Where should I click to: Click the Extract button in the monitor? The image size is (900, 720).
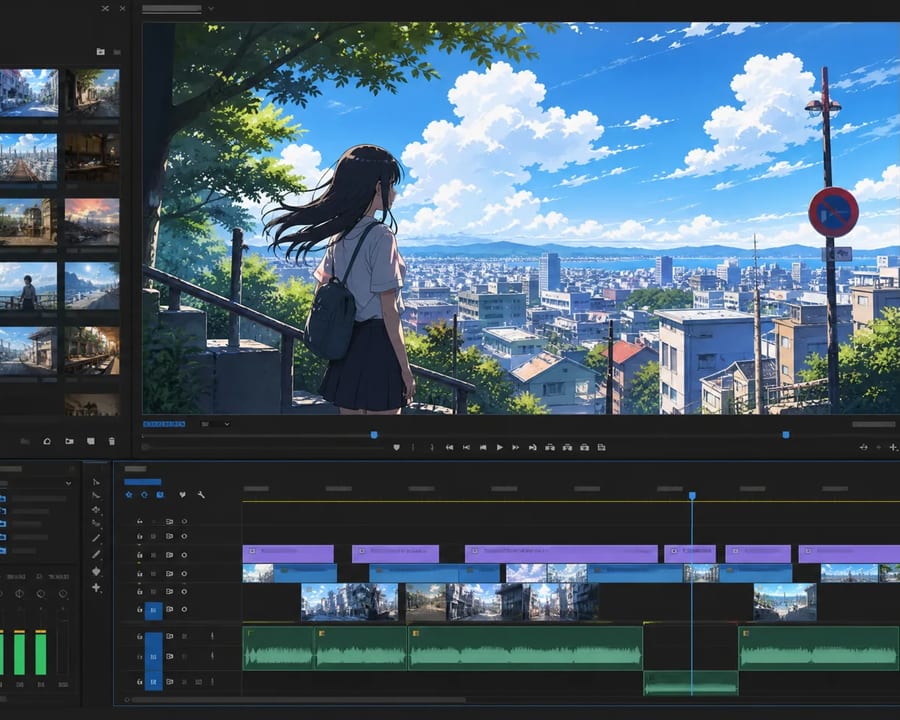pyautogui.click(x=567, y=447)
